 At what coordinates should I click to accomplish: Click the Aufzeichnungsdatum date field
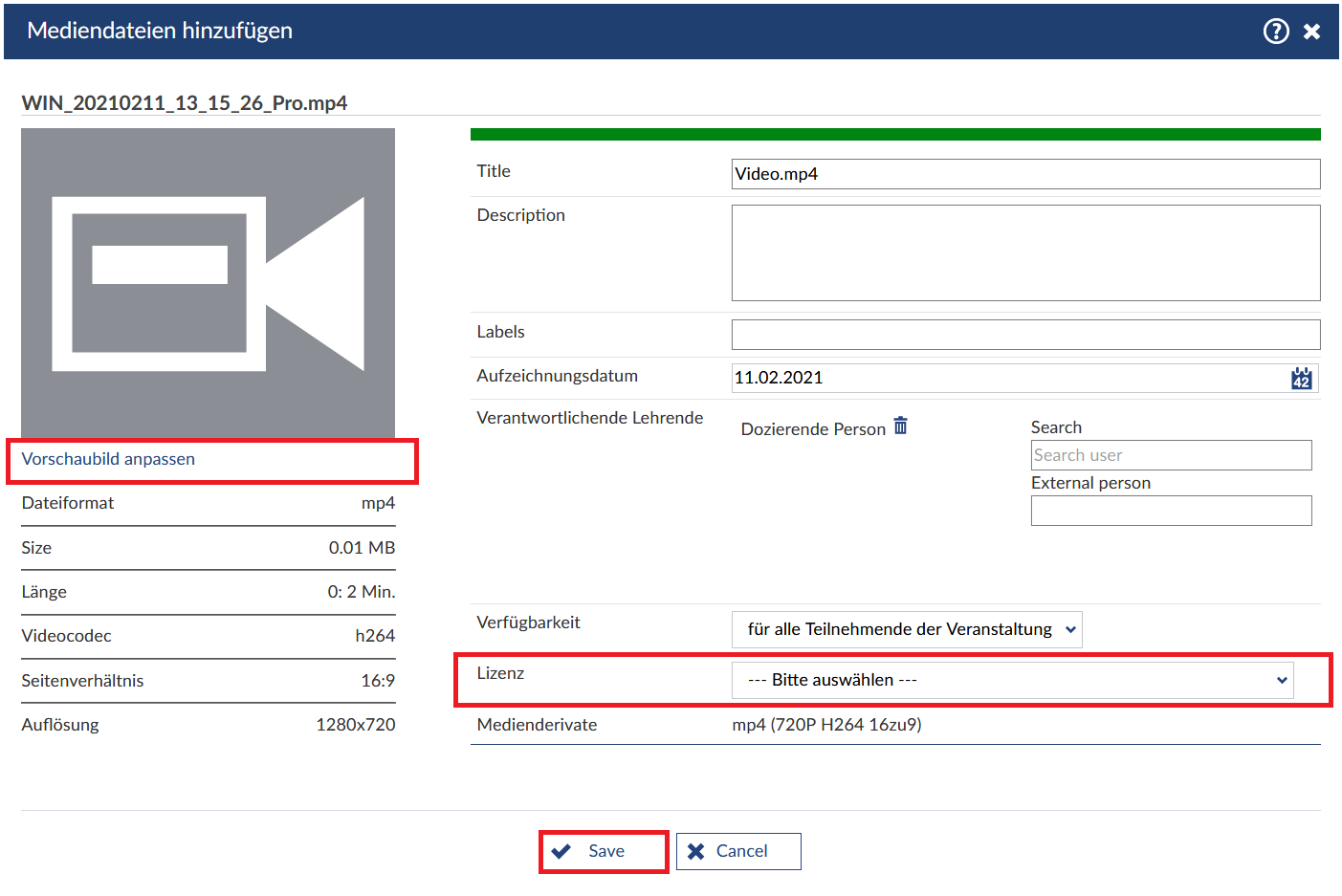click(x=1004, y=378)
